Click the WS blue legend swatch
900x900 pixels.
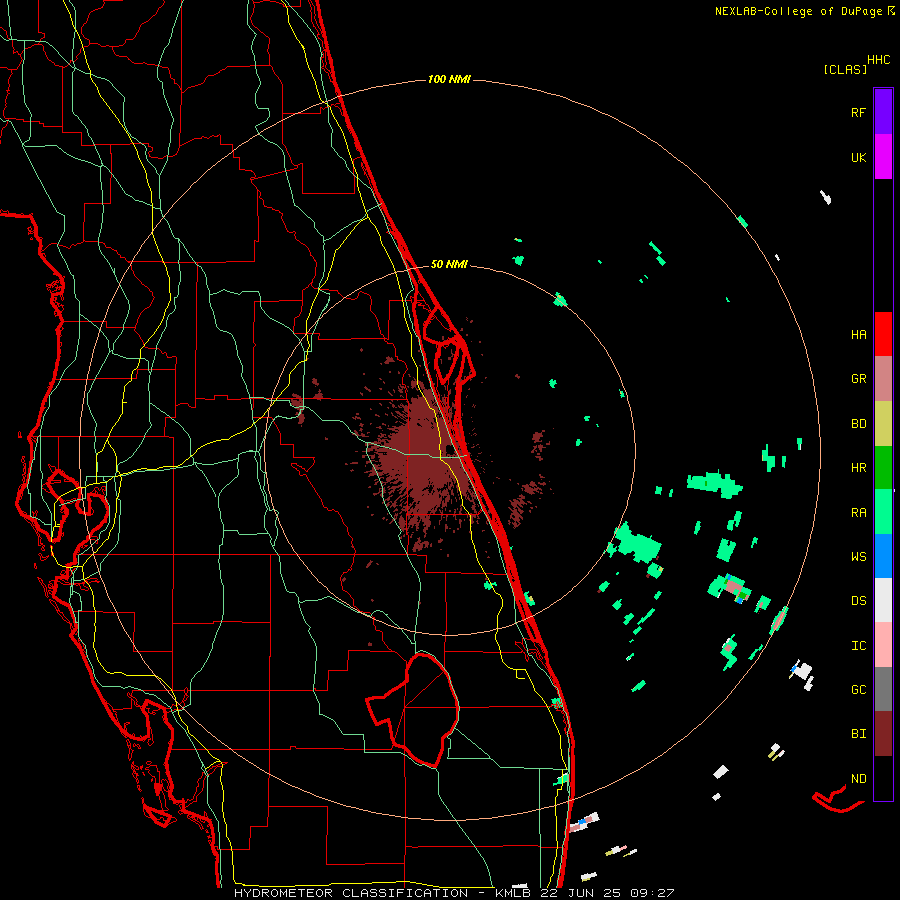click(883, 556)
